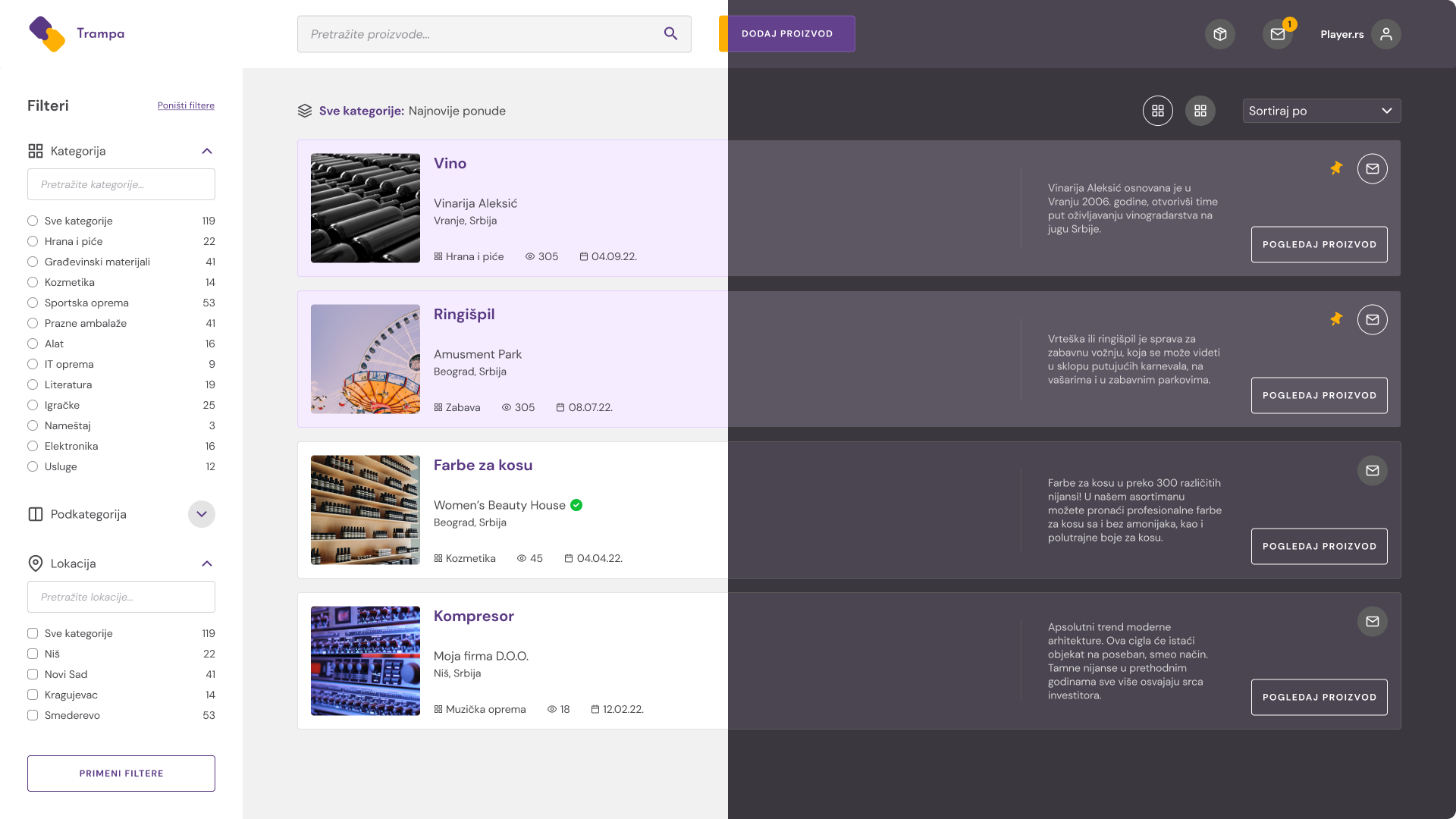This screenshot has height=819, width=1456.
Task: Check the Novi Sad location checkbox
Action: tap(33, 674)
